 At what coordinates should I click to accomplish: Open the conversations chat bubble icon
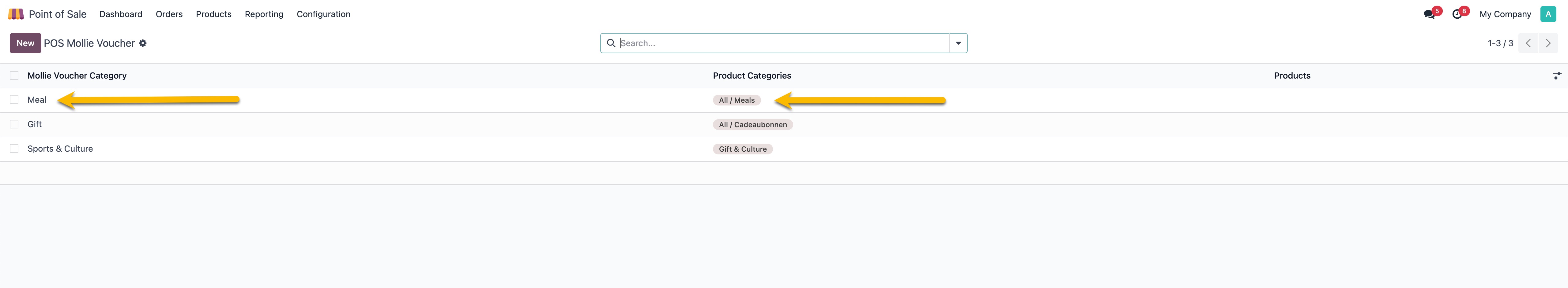(1429, 14)
